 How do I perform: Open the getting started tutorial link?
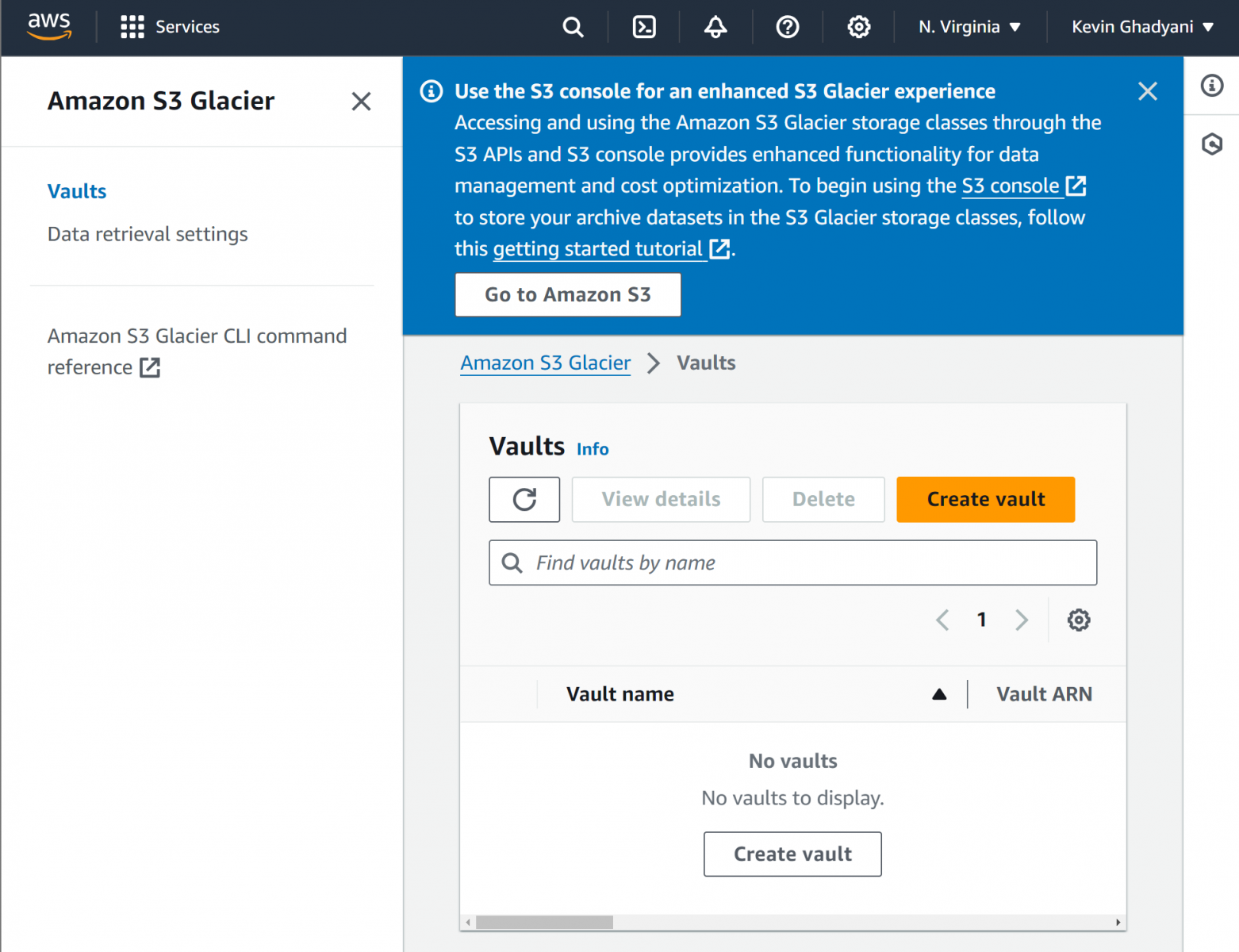(611, 249)
